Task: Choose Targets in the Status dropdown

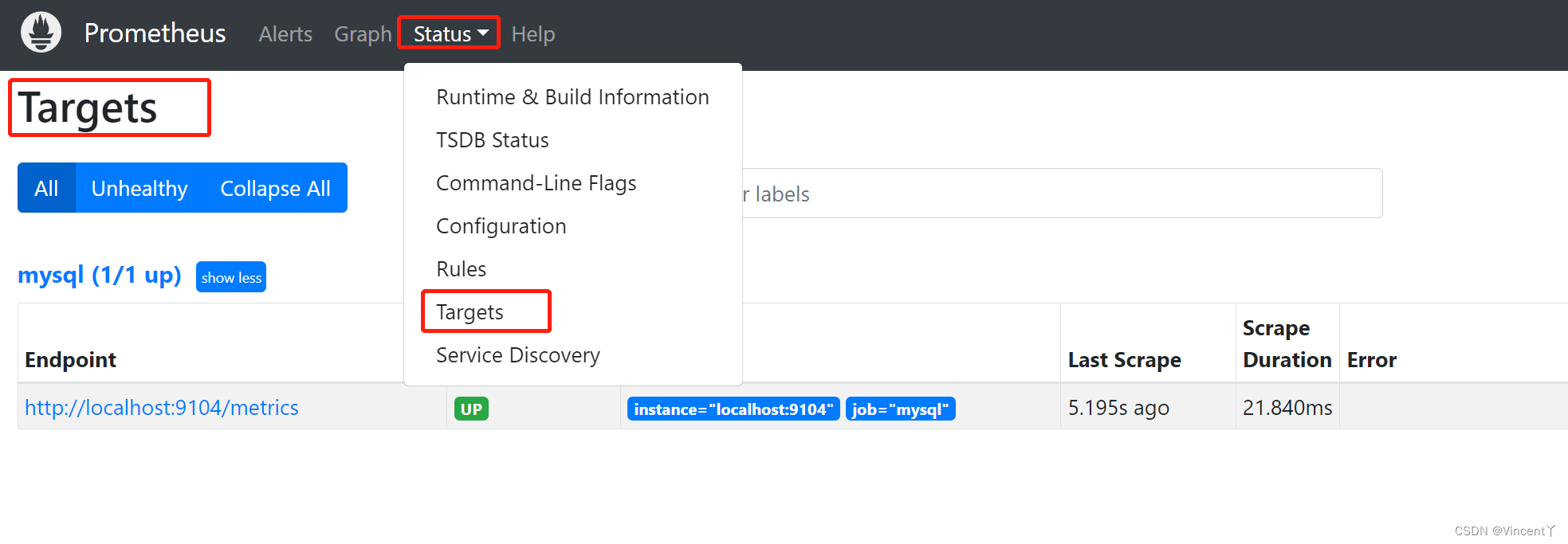Action: pyautogui.click(x=470, y=312)
